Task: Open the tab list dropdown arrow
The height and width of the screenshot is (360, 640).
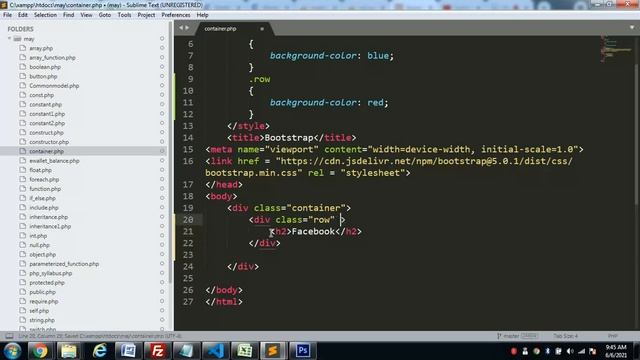Action: [632, 28]
